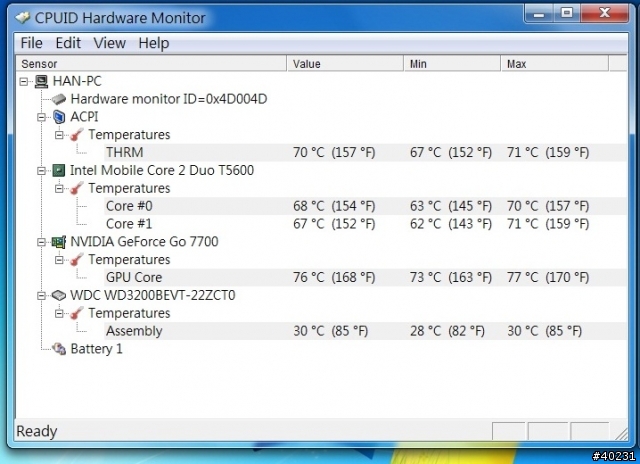Screen dimensions: 640x464
Task: Minimize the Hardware Monitor window
Action: click(x=539, y=14)
